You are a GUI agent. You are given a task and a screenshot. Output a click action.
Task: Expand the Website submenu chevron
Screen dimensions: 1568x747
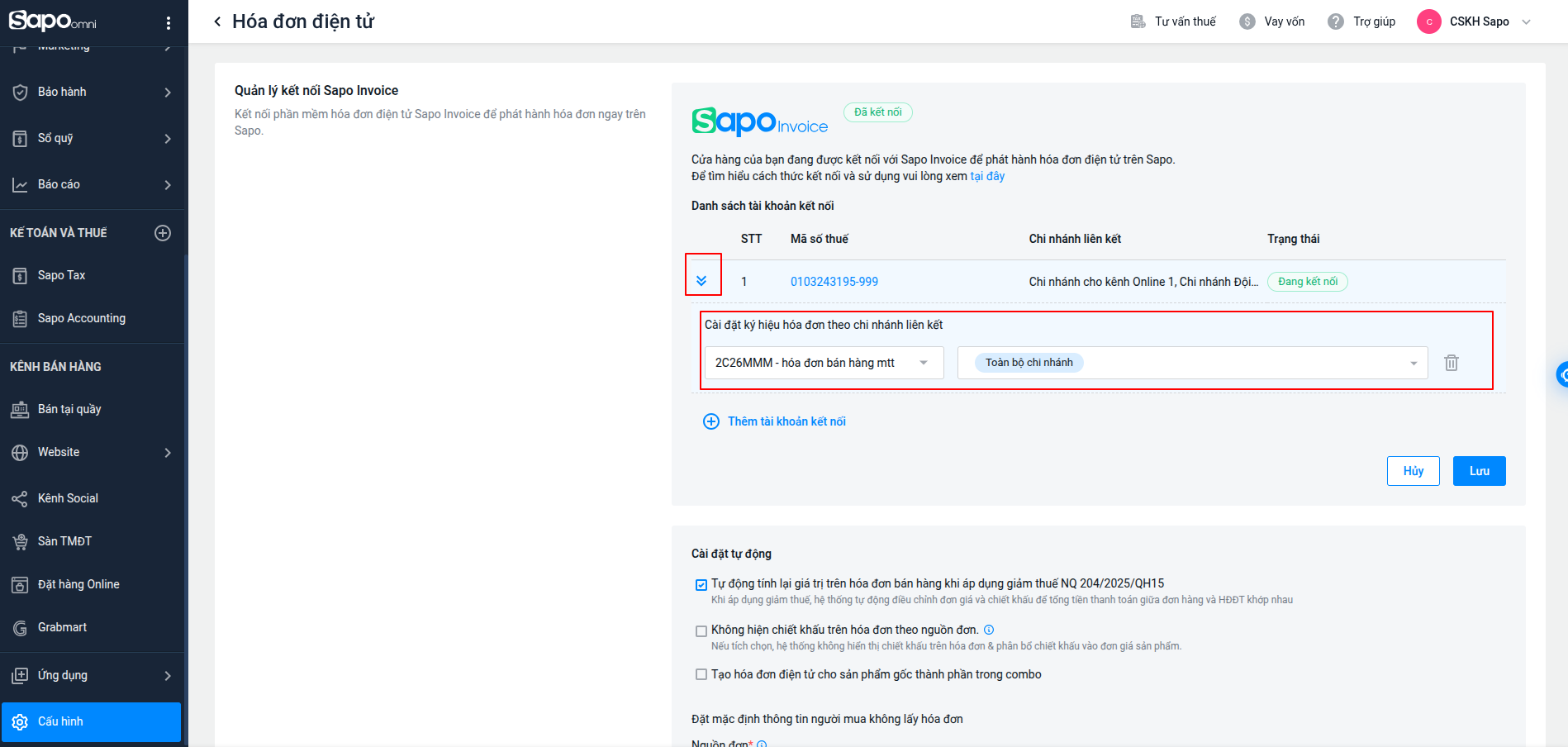click(168, 453)
